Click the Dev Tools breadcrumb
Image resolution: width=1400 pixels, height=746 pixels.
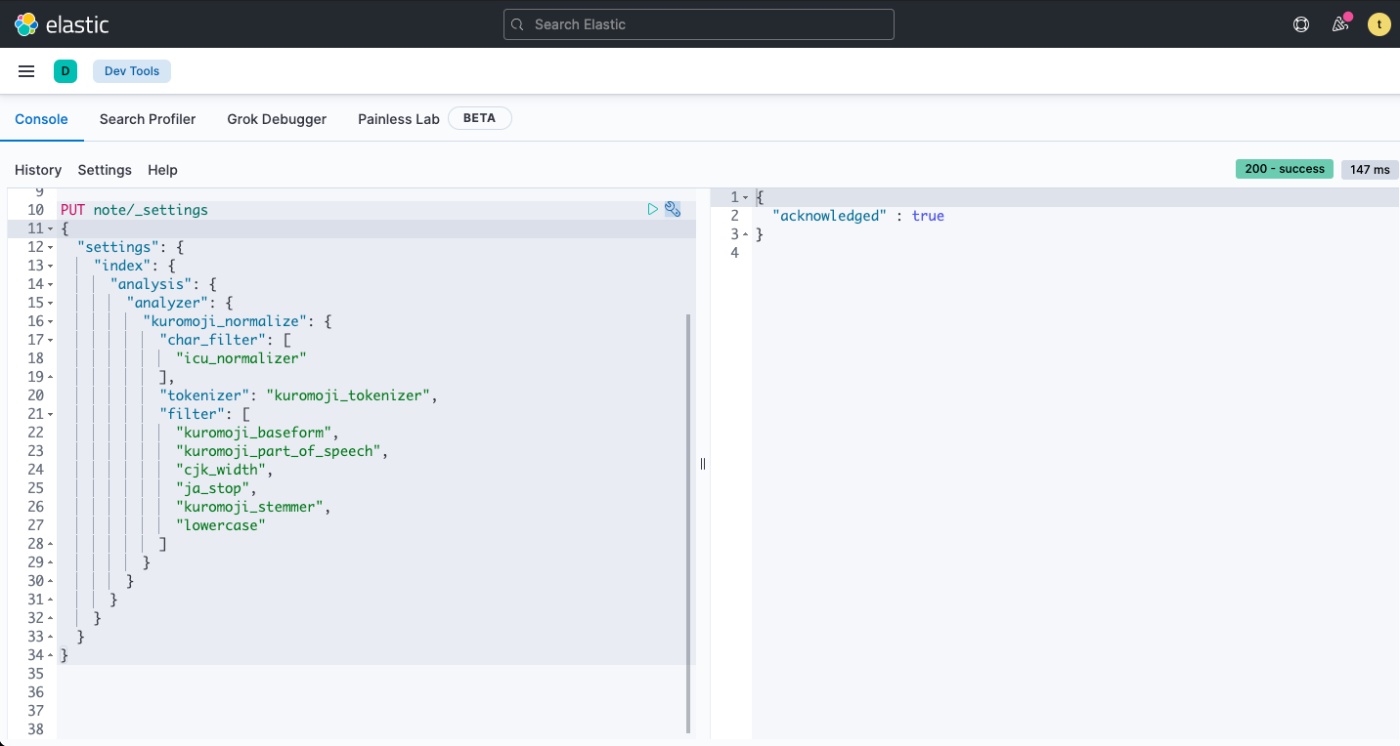[132, 71]
